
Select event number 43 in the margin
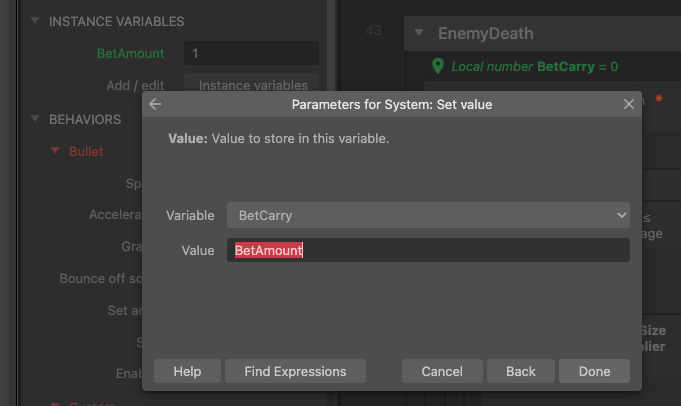[374, 30]
